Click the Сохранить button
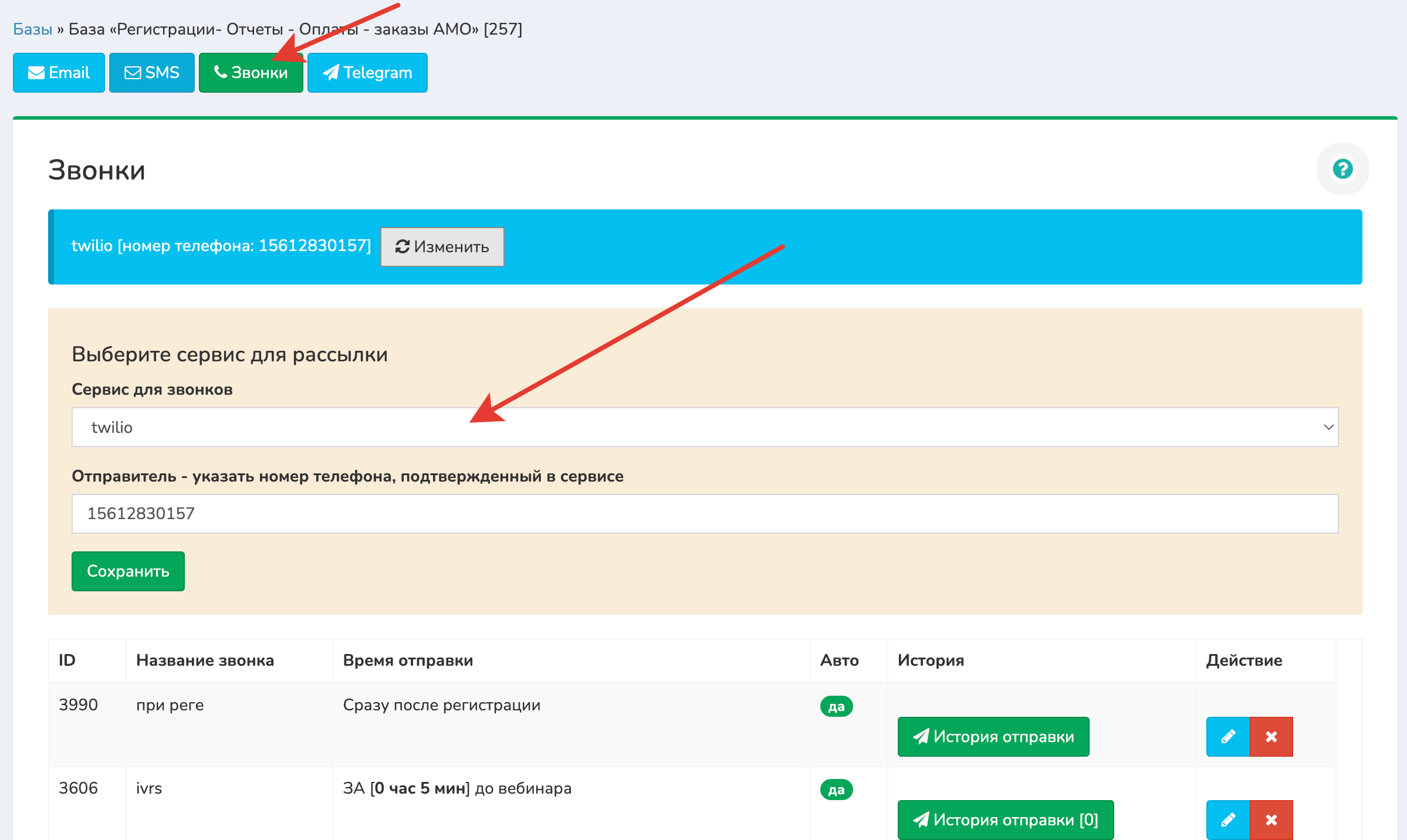The height and width of the screenshot is (840, 1407). [128, 571]
